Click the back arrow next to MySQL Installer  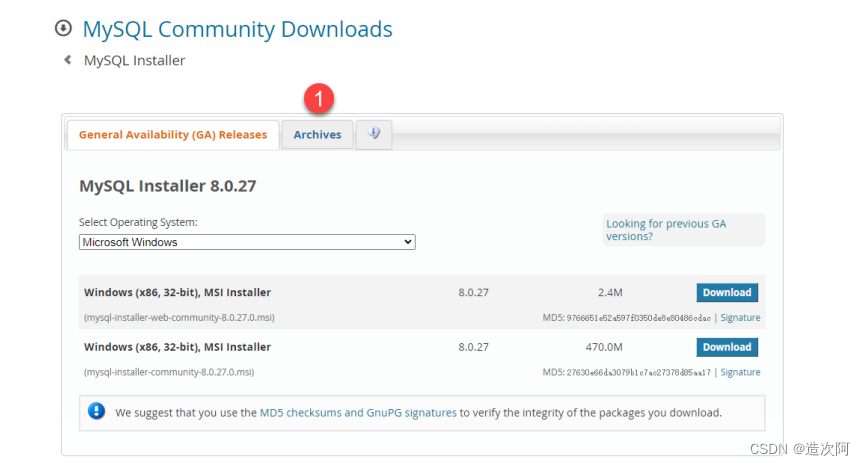(x=67, y=60)
